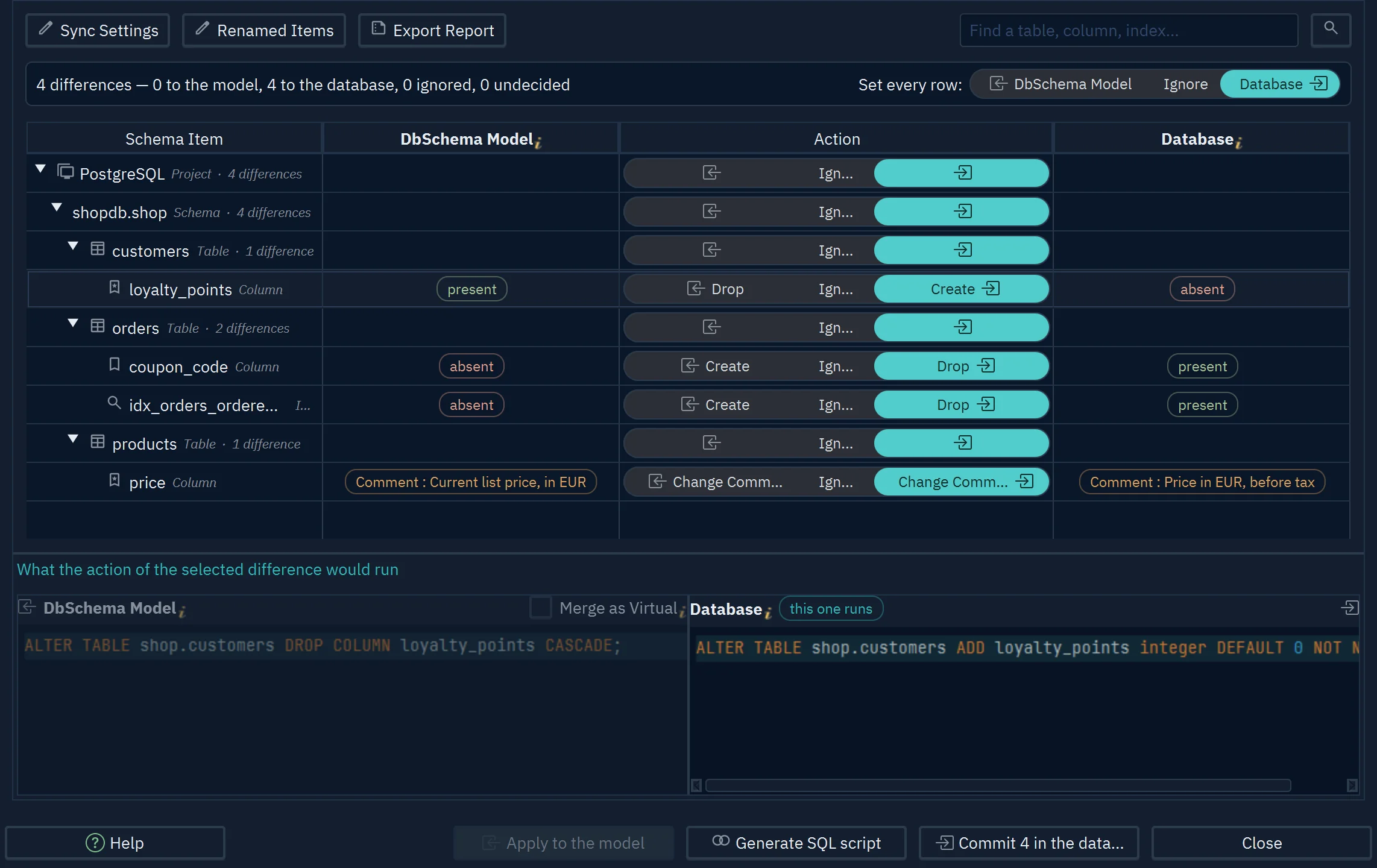Click the info icon next to Merge as Virtual
The width and height of the screenshot is (1377, 868).
pos(682,612)
